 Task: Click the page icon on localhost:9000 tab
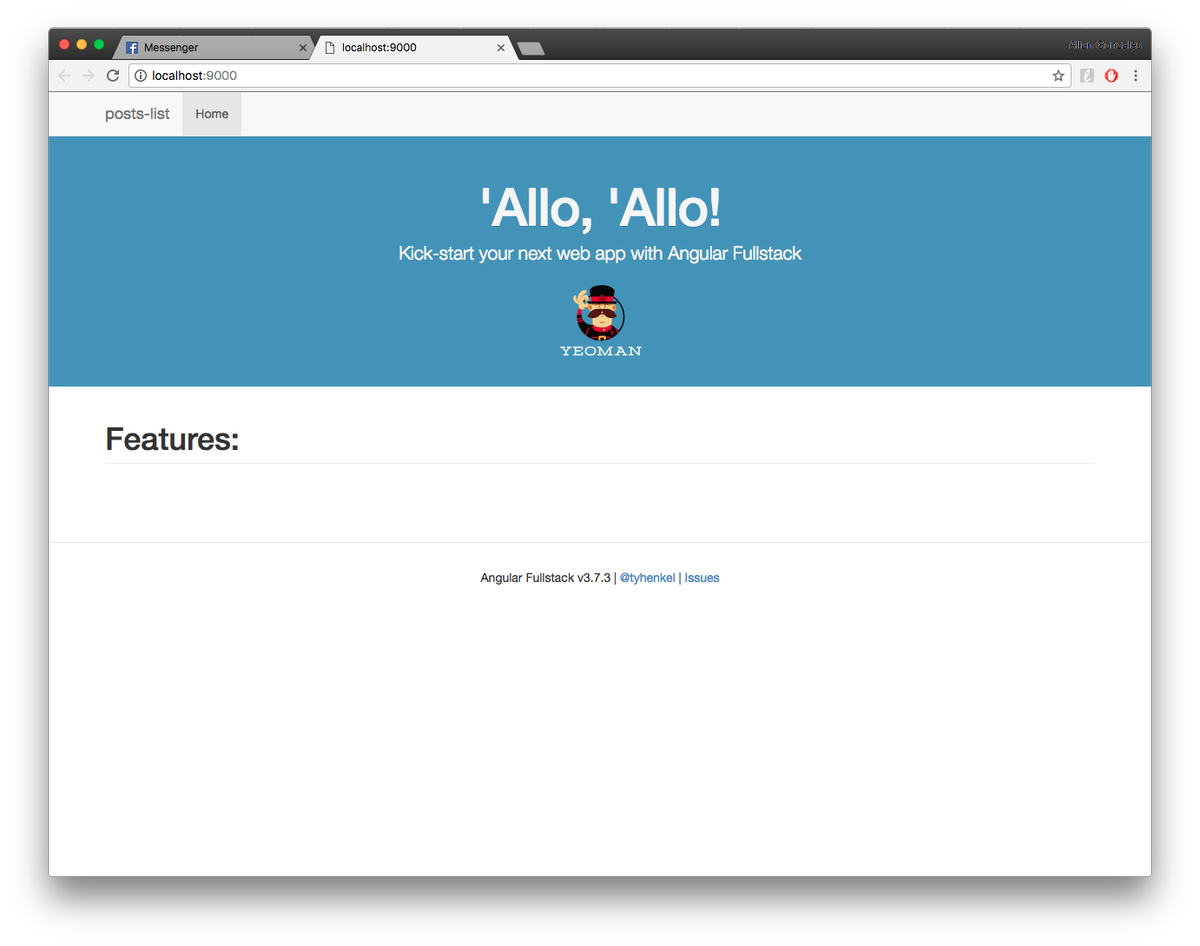coord(330,48)
